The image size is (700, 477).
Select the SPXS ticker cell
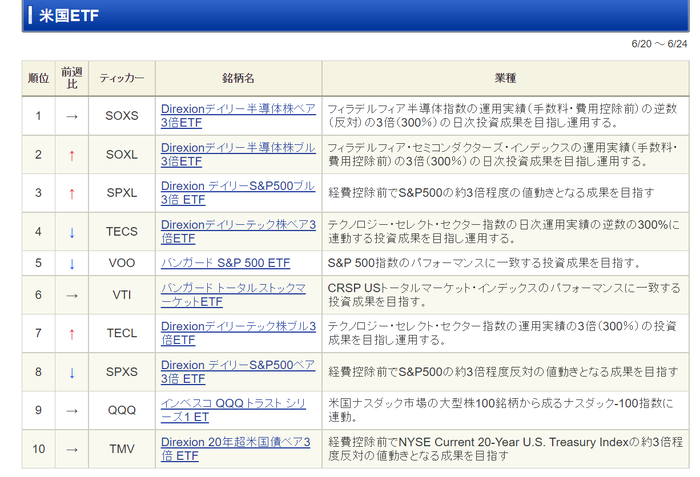122,372
